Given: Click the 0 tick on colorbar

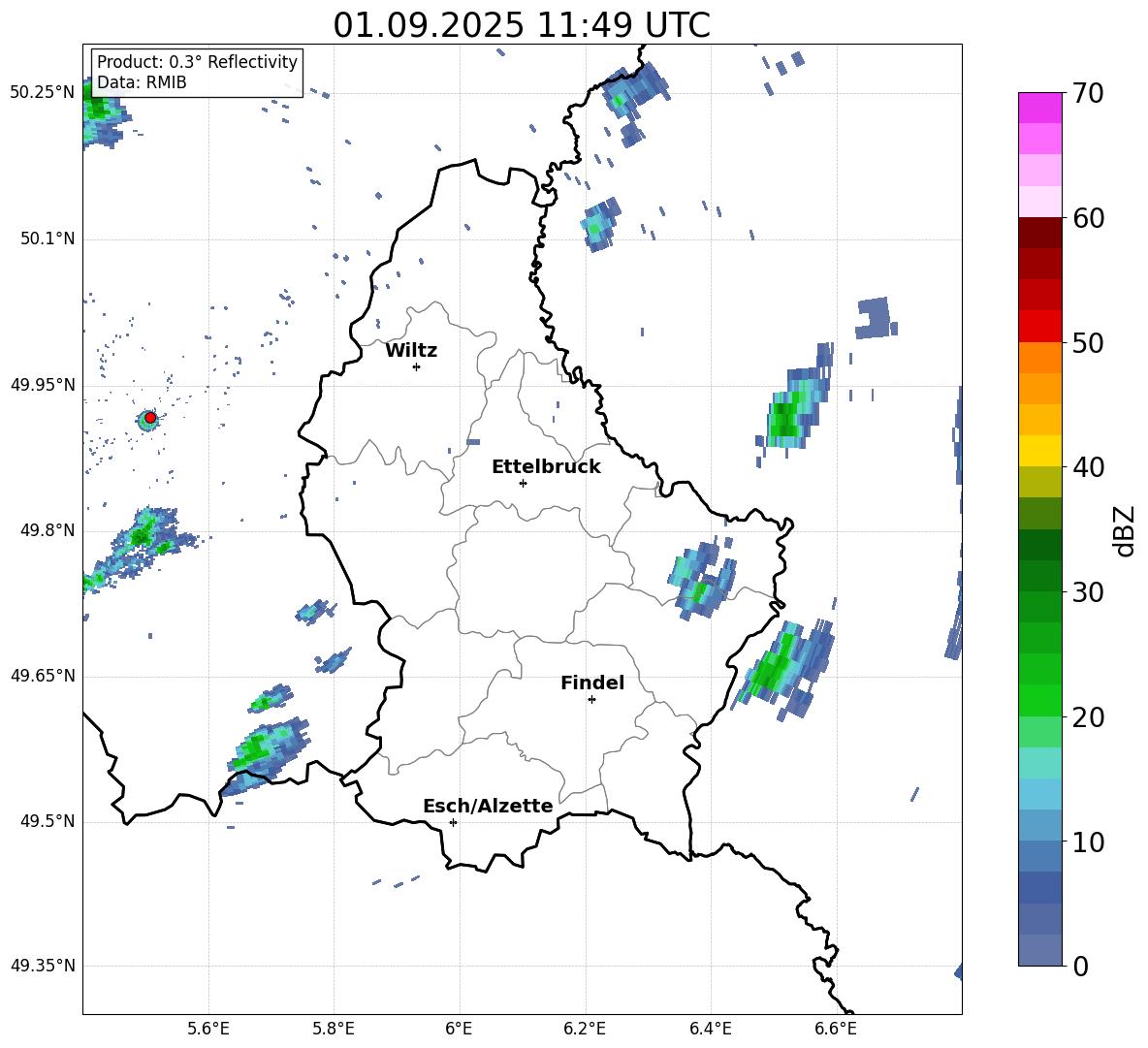Looking at the screenshot, I should coord(1081,966).
